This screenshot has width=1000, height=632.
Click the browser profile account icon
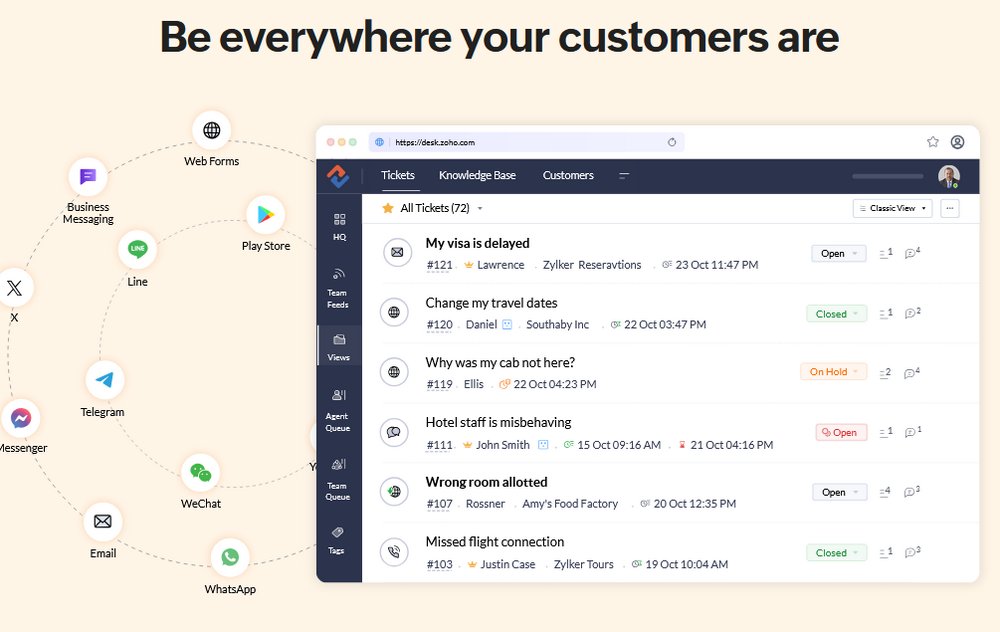tap(957, 142)
